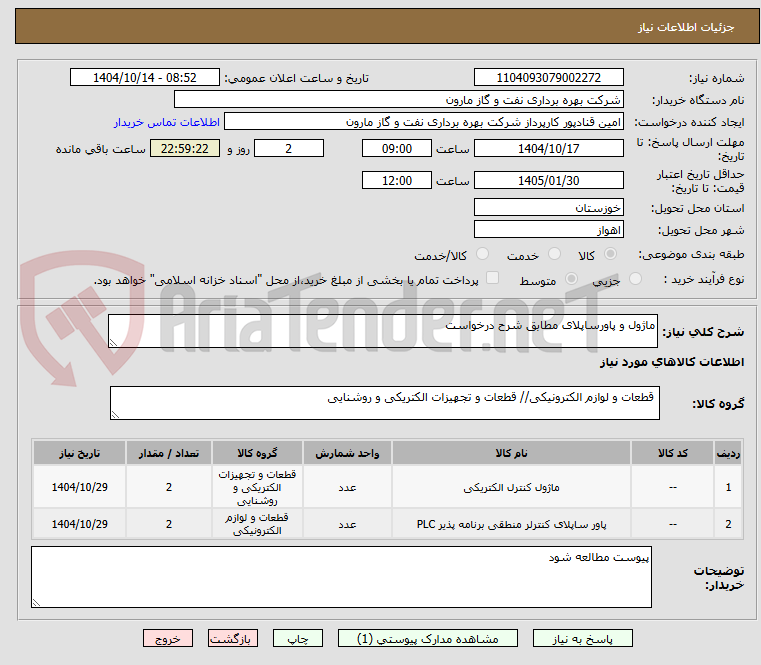Click the واحد شمارش column header
Screen dimensions: 761x665
(347, 453)
